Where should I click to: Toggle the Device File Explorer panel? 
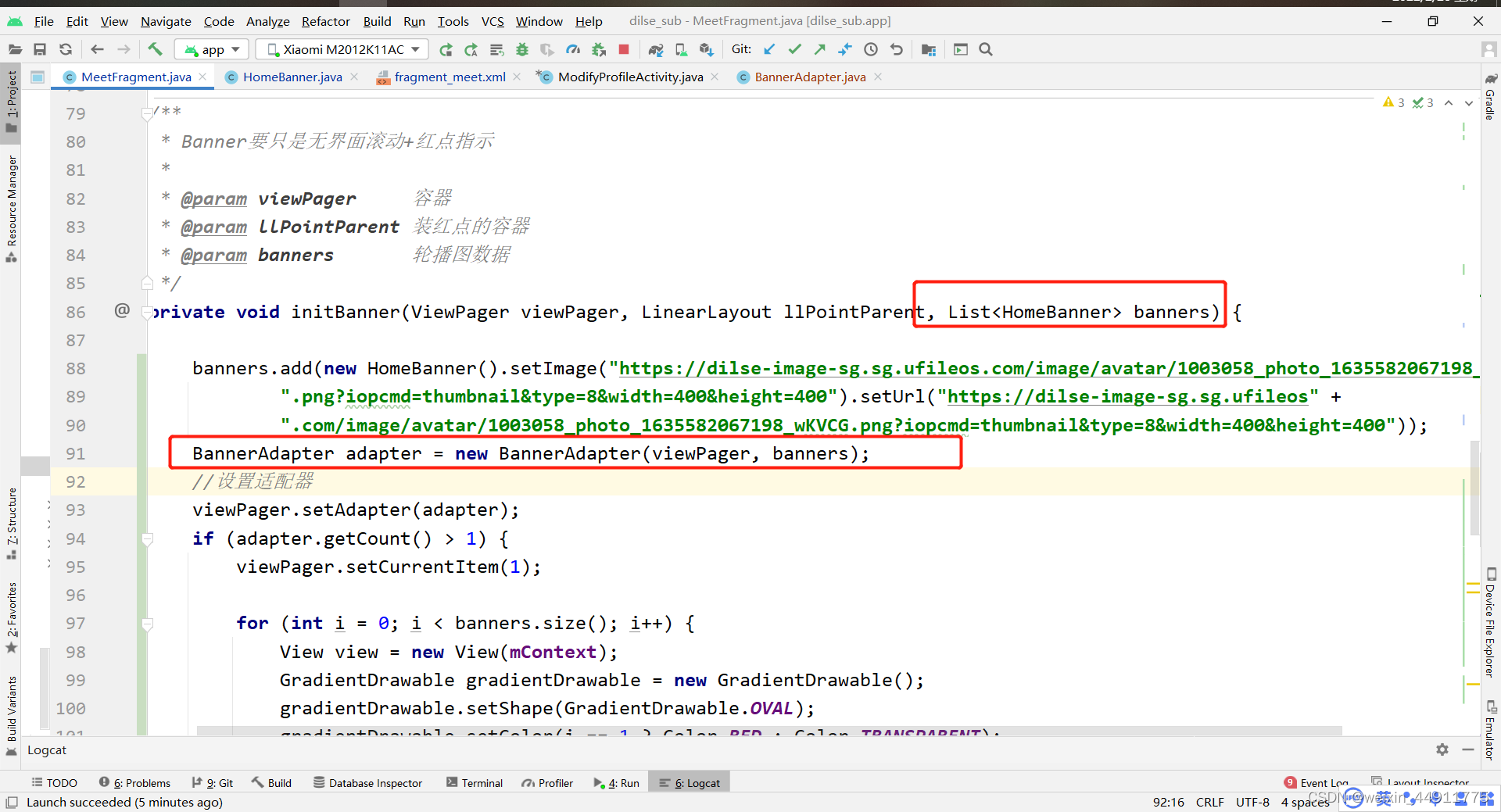click(1490, 622)
